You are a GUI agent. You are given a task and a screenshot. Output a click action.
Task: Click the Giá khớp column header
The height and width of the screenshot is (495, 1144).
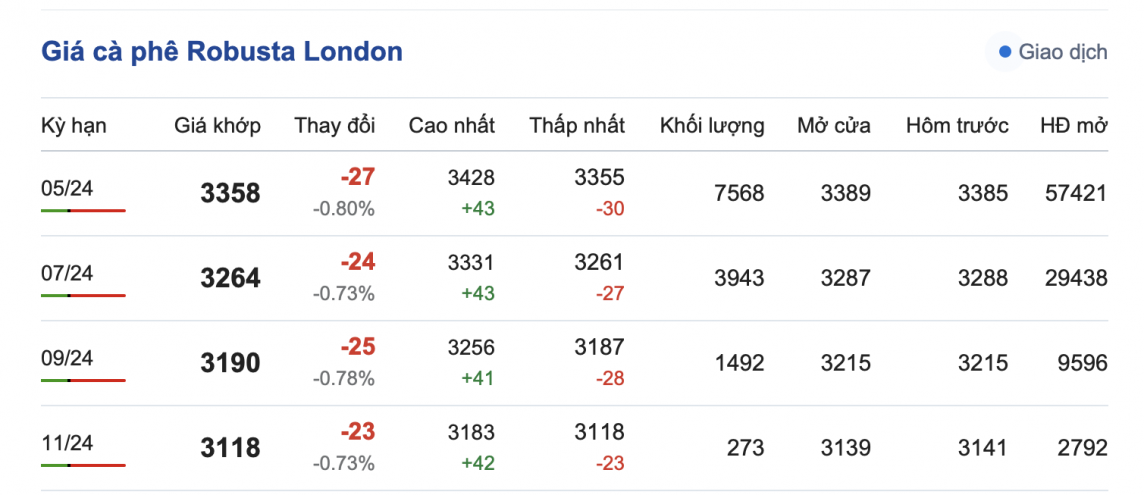217,126
